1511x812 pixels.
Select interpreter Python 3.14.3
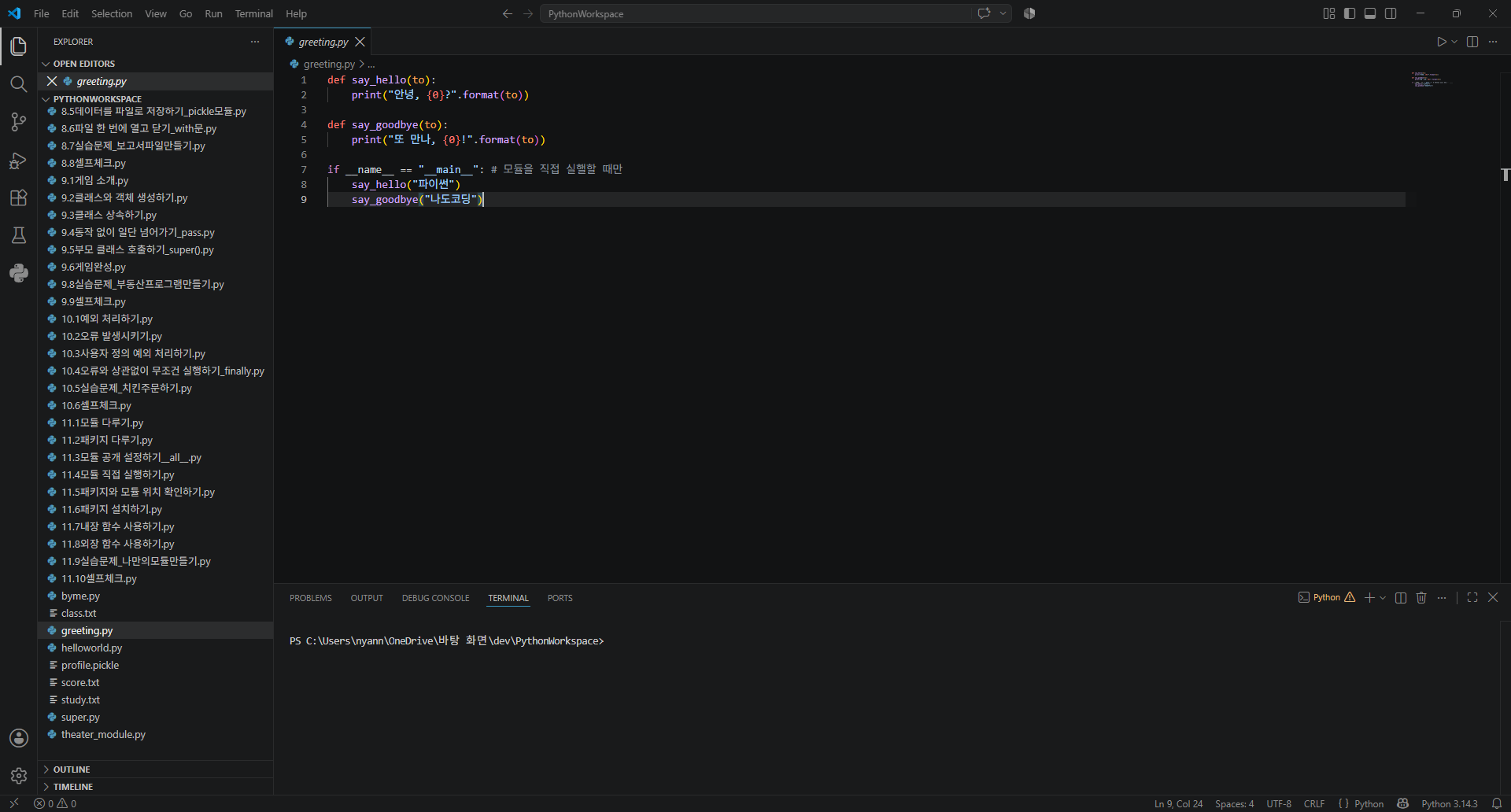coord(1450,803)
